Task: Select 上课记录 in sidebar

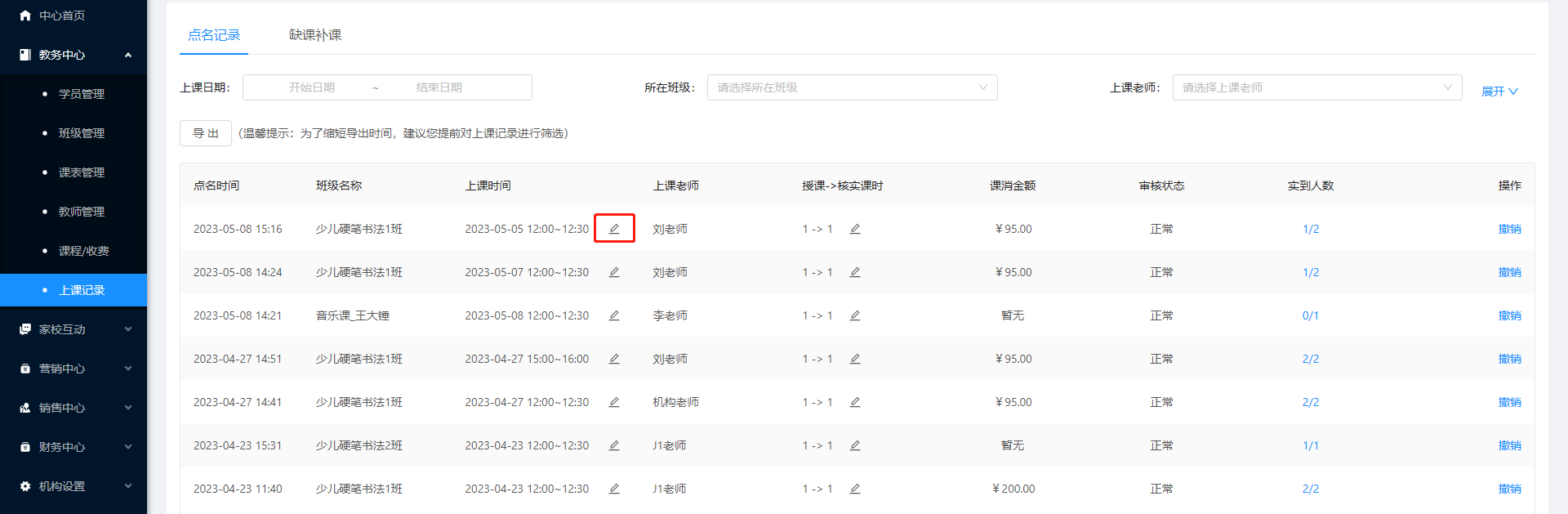Action: coord(73,290)
